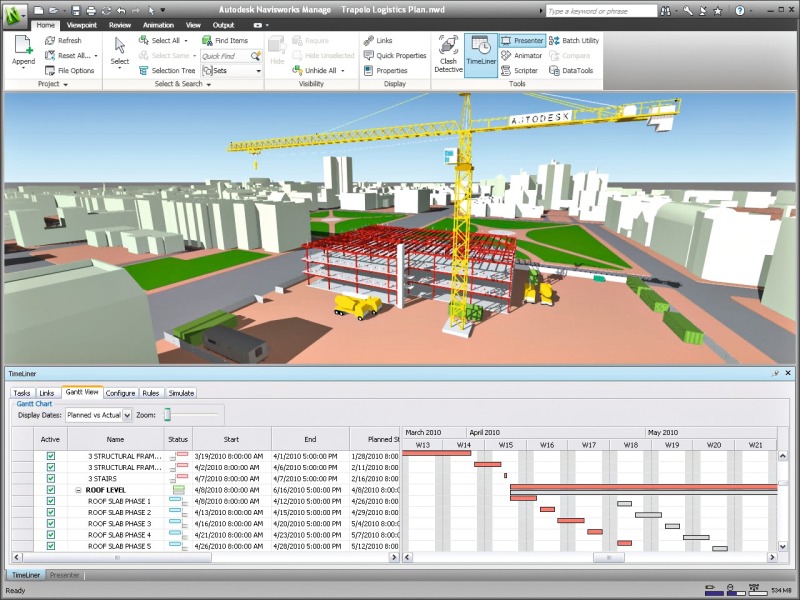This screenshot has width=800, height=600.
Task: Click the Print icon in quick access toolbar
Action: tap(91, 10)
